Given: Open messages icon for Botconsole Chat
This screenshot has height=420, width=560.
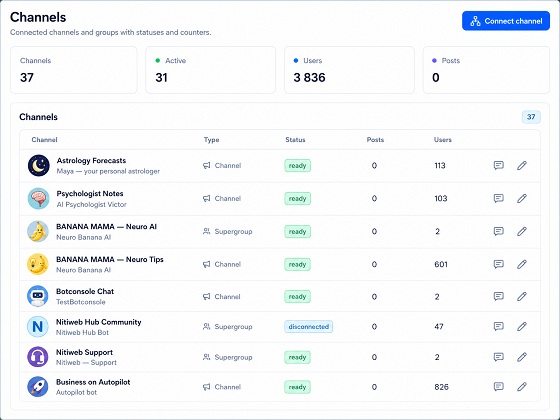Looking at the screenshot, I should click(499, 296).
